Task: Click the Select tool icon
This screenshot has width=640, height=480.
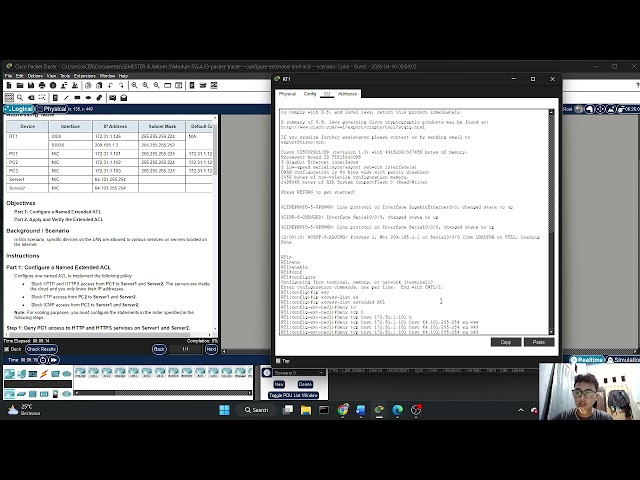Action: point(9,98)
